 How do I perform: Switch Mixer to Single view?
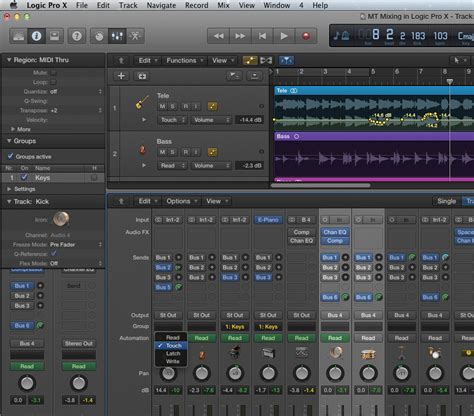[446, 201]
